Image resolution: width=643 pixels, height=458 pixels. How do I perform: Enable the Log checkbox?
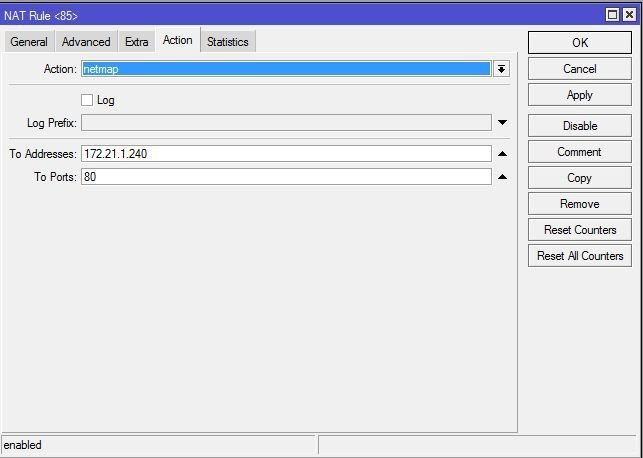87,100
